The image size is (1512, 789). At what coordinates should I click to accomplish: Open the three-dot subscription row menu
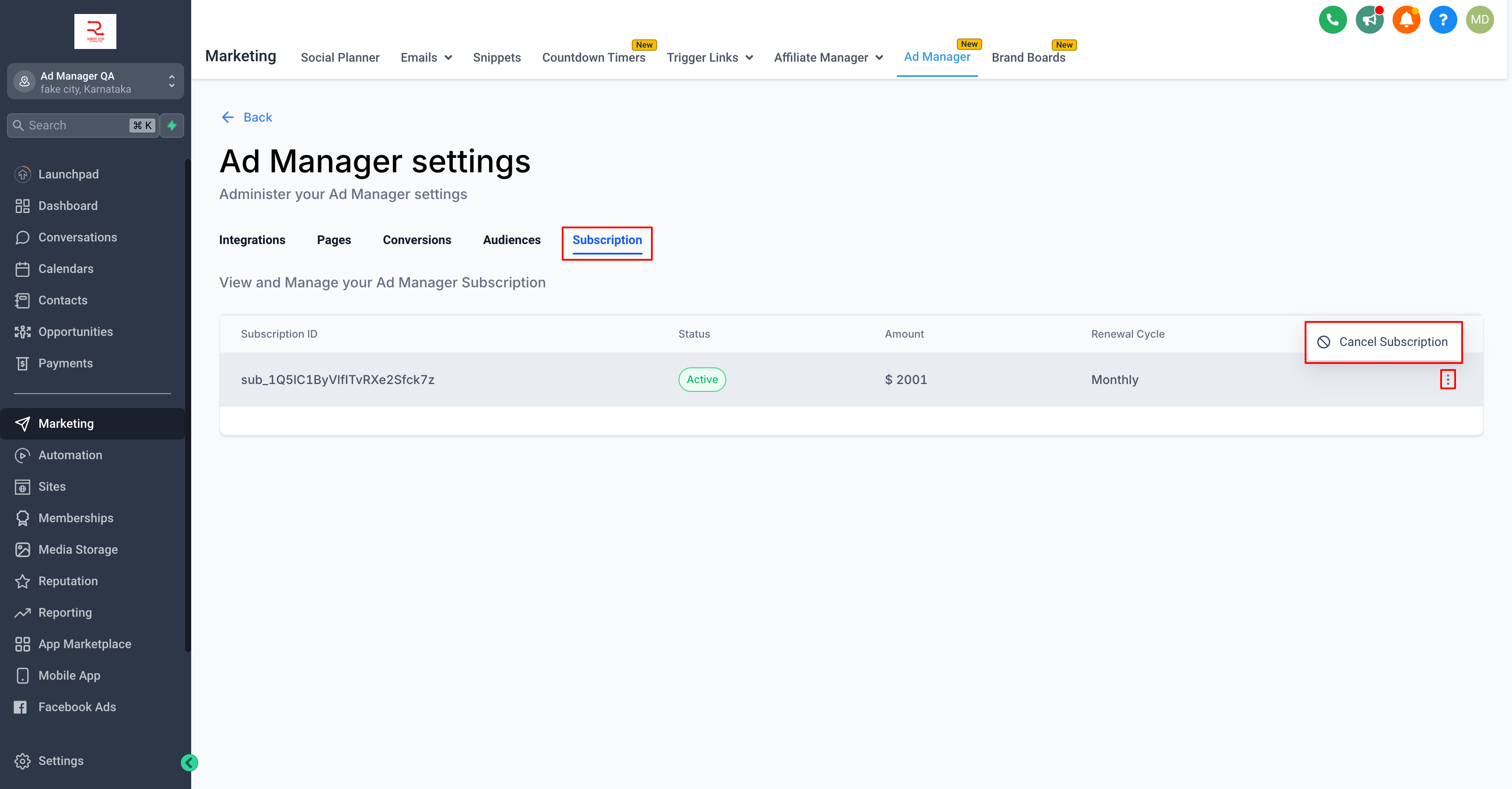click(1447, 380)
